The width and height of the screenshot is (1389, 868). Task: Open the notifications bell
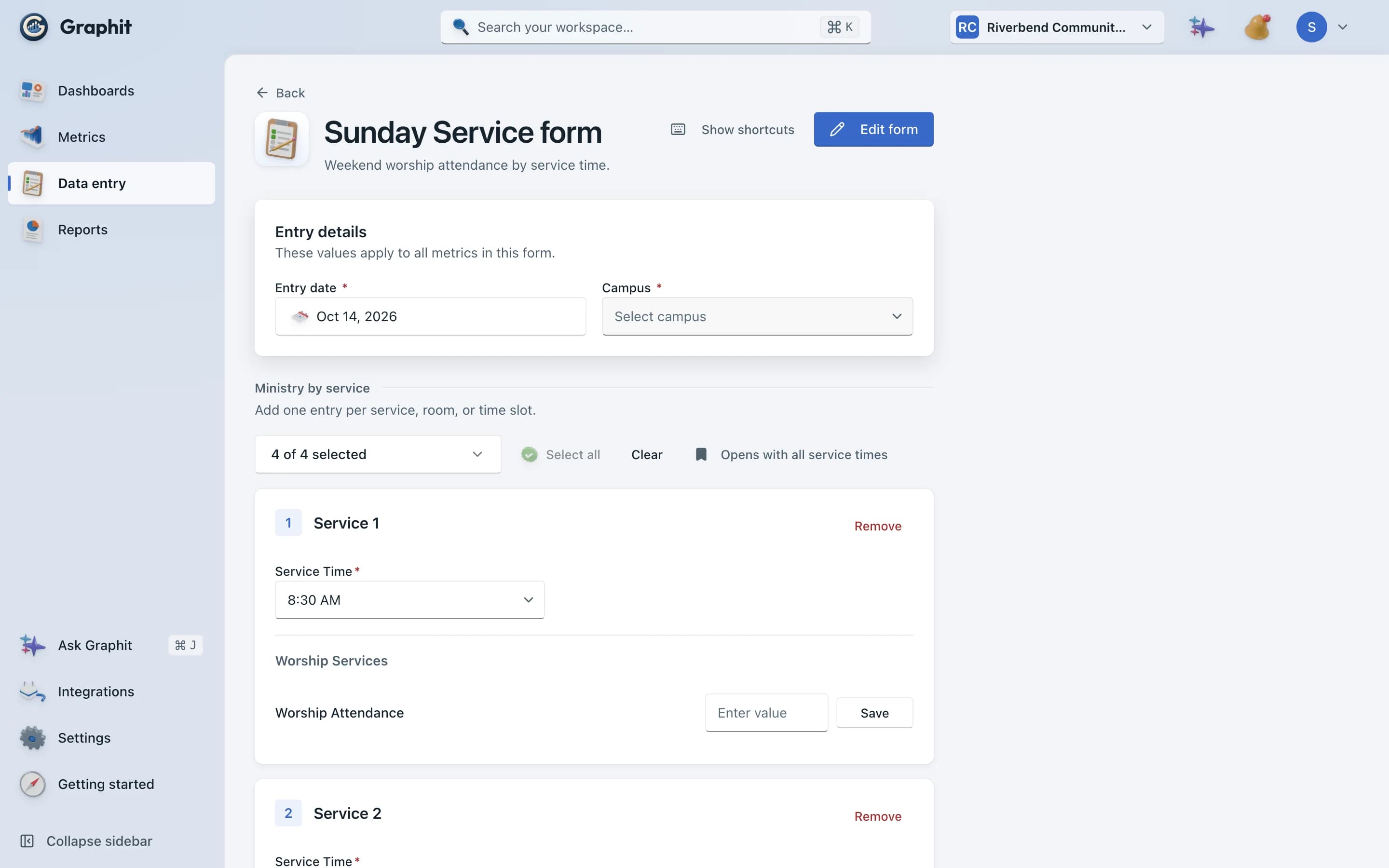click(1257, 27)
